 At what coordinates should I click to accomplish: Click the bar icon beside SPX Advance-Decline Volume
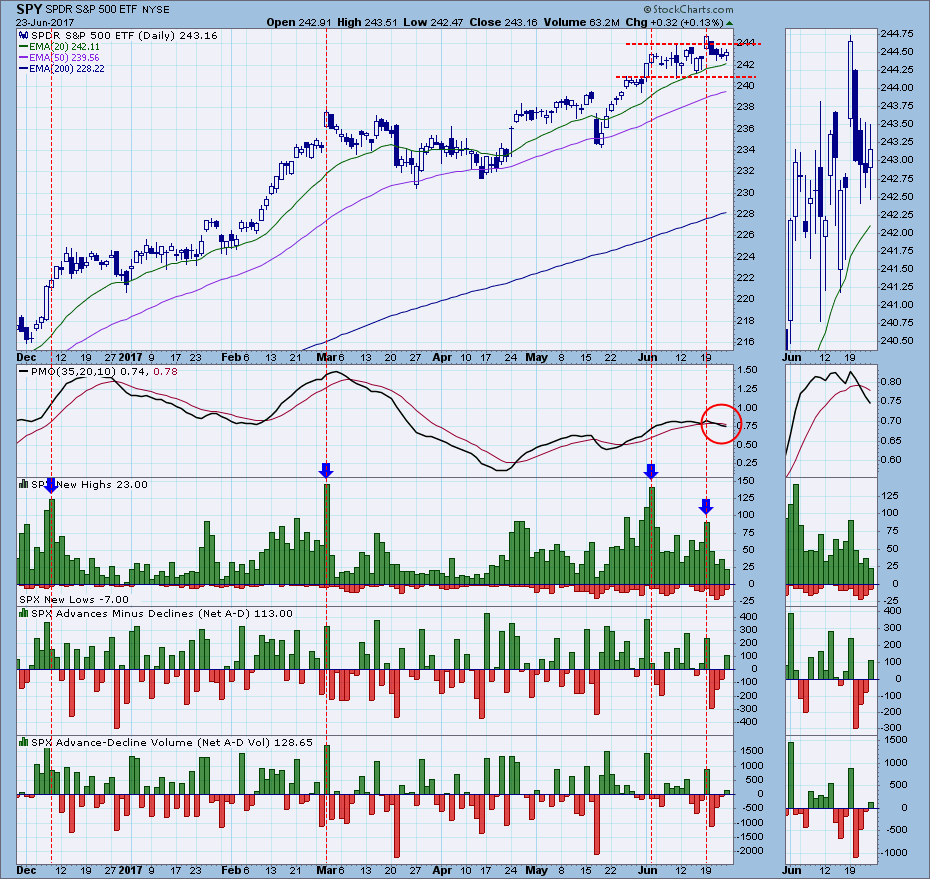pos(24,741)
